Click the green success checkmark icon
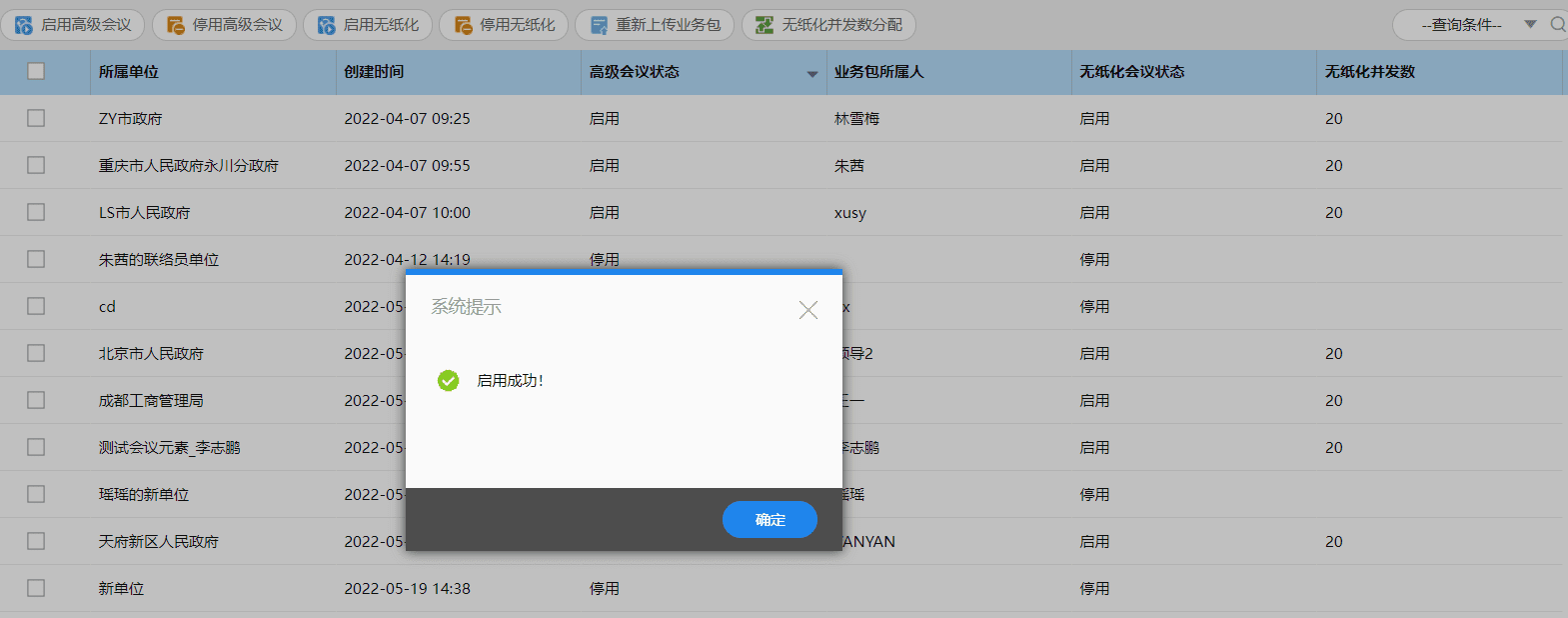The height and width of the screenshot is (618, 1568). point(448,380)
